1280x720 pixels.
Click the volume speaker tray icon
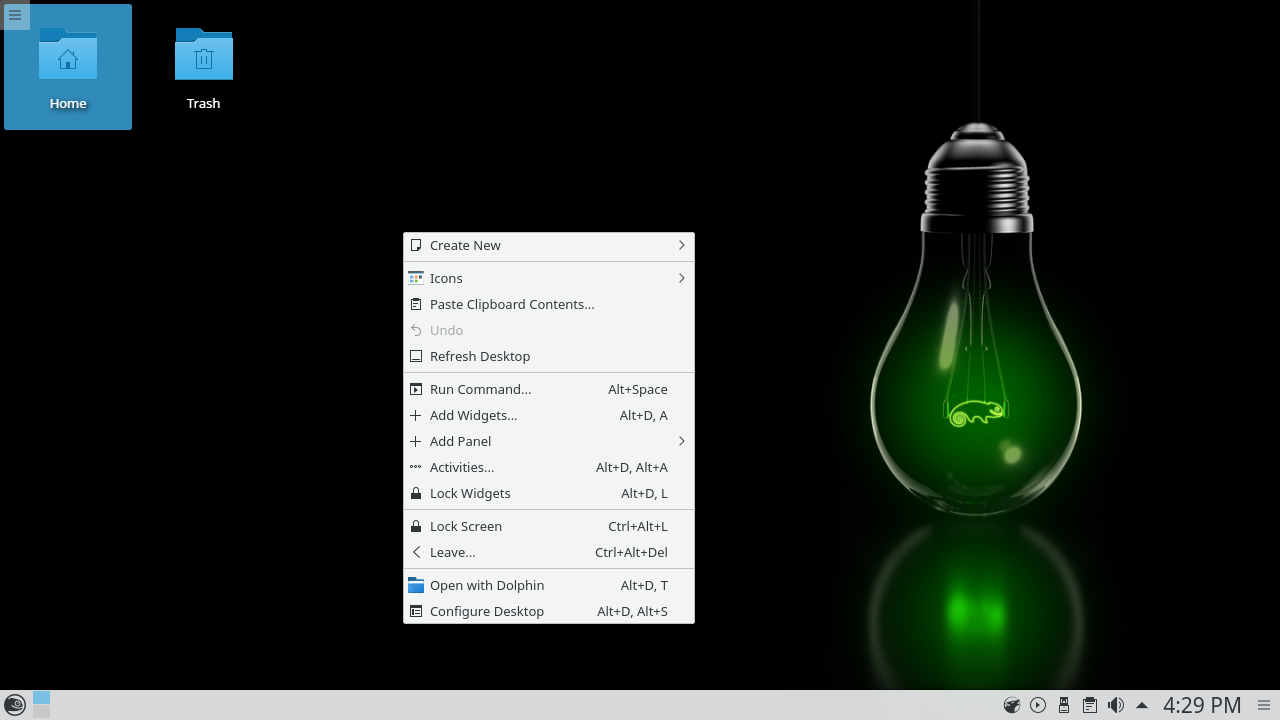pos(1116,705)
